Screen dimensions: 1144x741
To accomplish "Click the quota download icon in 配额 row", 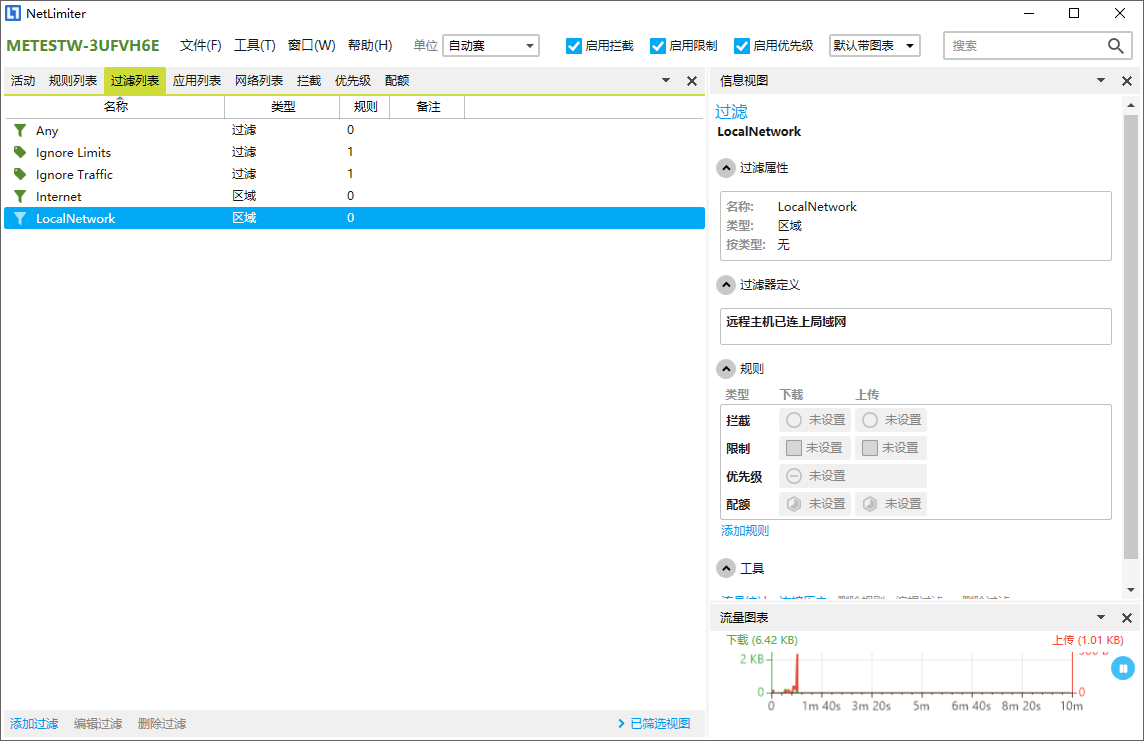I will click(794, 504).
